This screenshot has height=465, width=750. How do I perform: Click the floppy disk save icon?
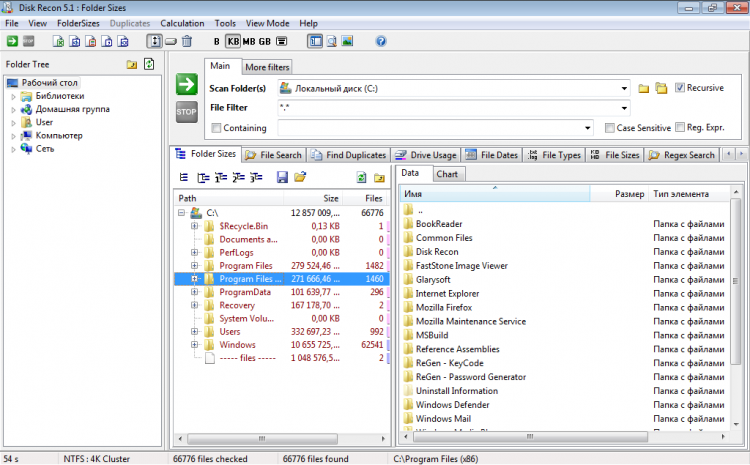point(282,177)
